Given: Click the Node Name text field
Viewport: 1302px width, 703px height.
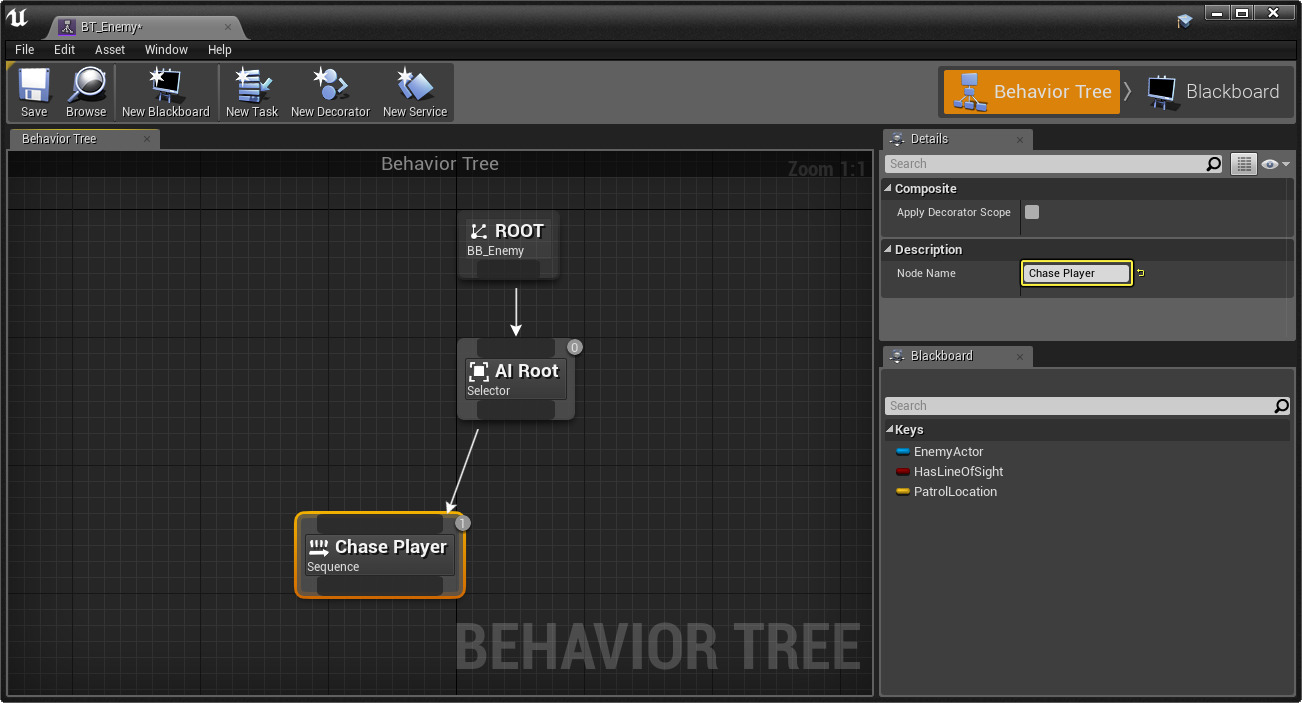Looking at the screenshot, I should [1076, 273].
